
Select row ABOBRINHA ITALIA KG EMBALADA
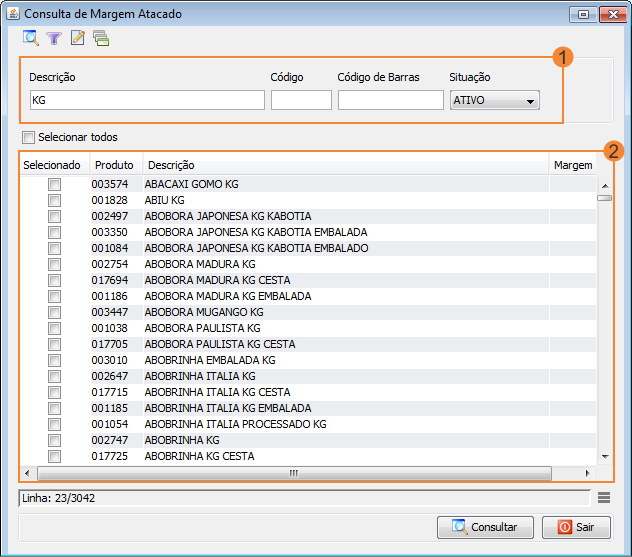(x=308, y=408)
